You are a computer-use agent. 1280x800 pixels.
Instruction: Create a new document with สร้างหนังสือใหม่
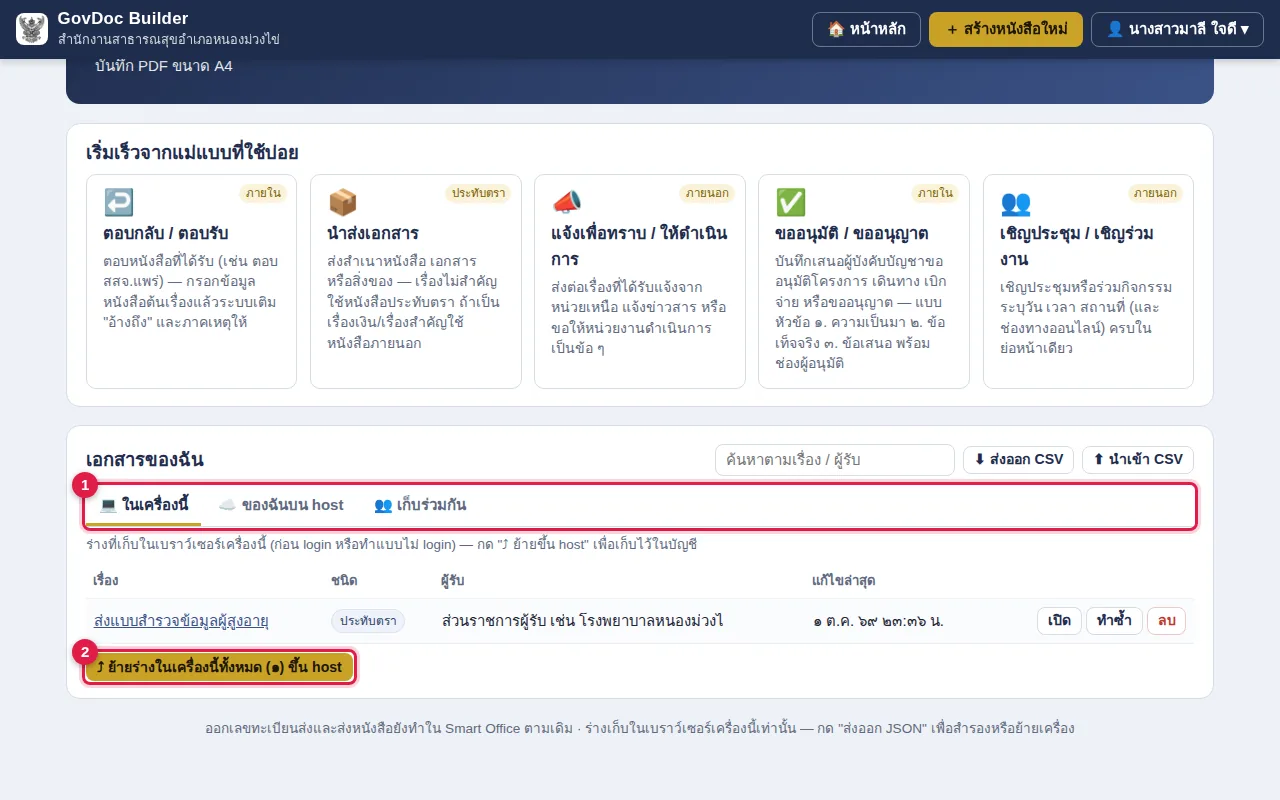click(x=1006, y=29)
